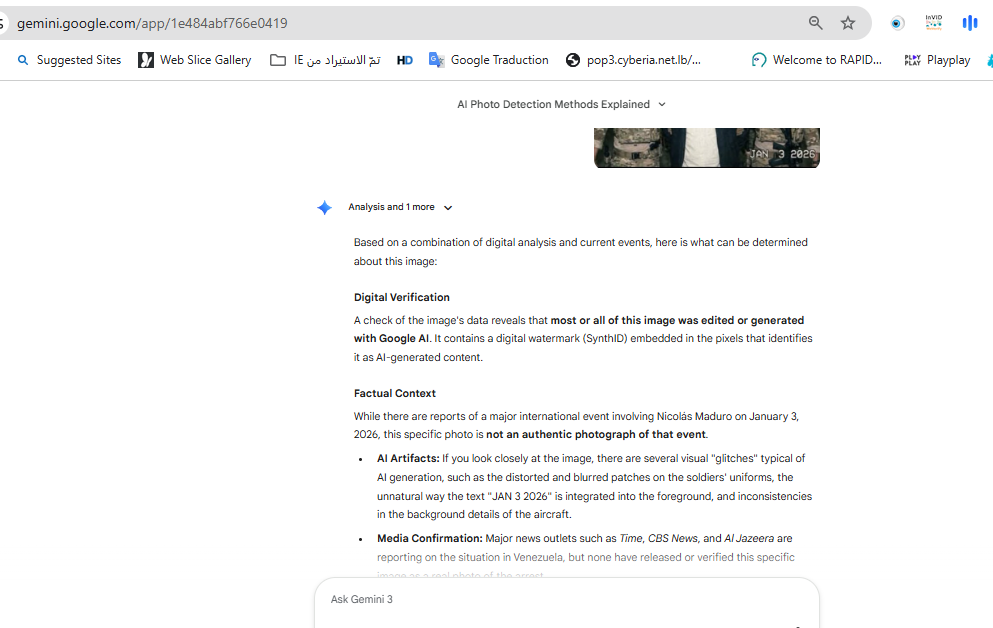The width and height of the screenshot is (993, 628).
Task: Open the pop3.cyberia.net.lb bookmark
Action: coord(633,60)
